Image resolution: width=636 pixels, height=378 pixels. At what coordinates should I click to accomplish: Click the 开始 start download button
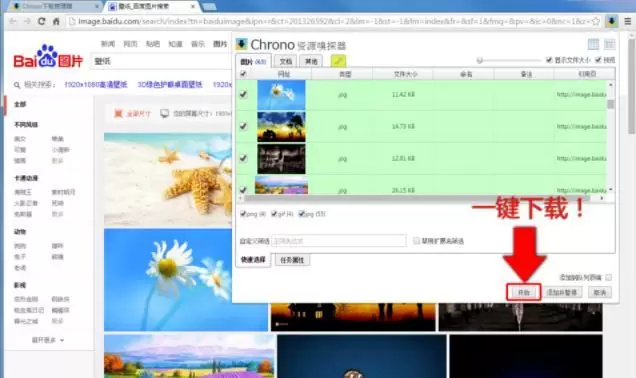coord(524,292)
